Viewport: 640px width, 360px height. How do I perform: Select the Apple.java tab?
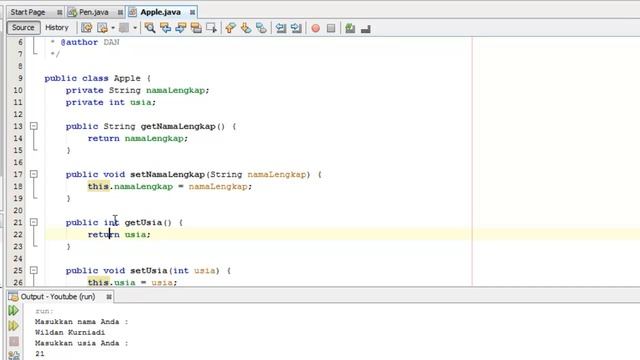click(x=160, y=12)
